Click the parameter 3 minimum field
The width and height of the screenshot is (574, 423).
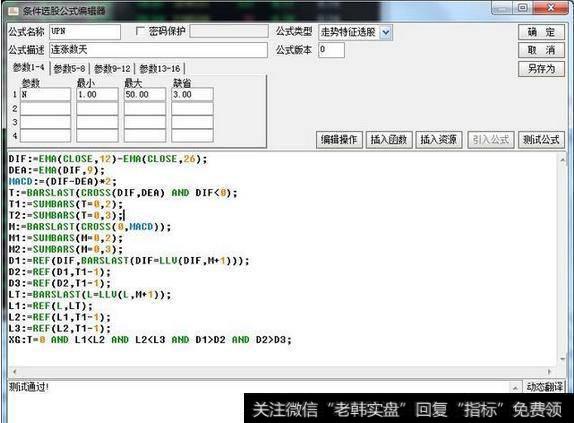pyautogui.click(x=97, y=122)
